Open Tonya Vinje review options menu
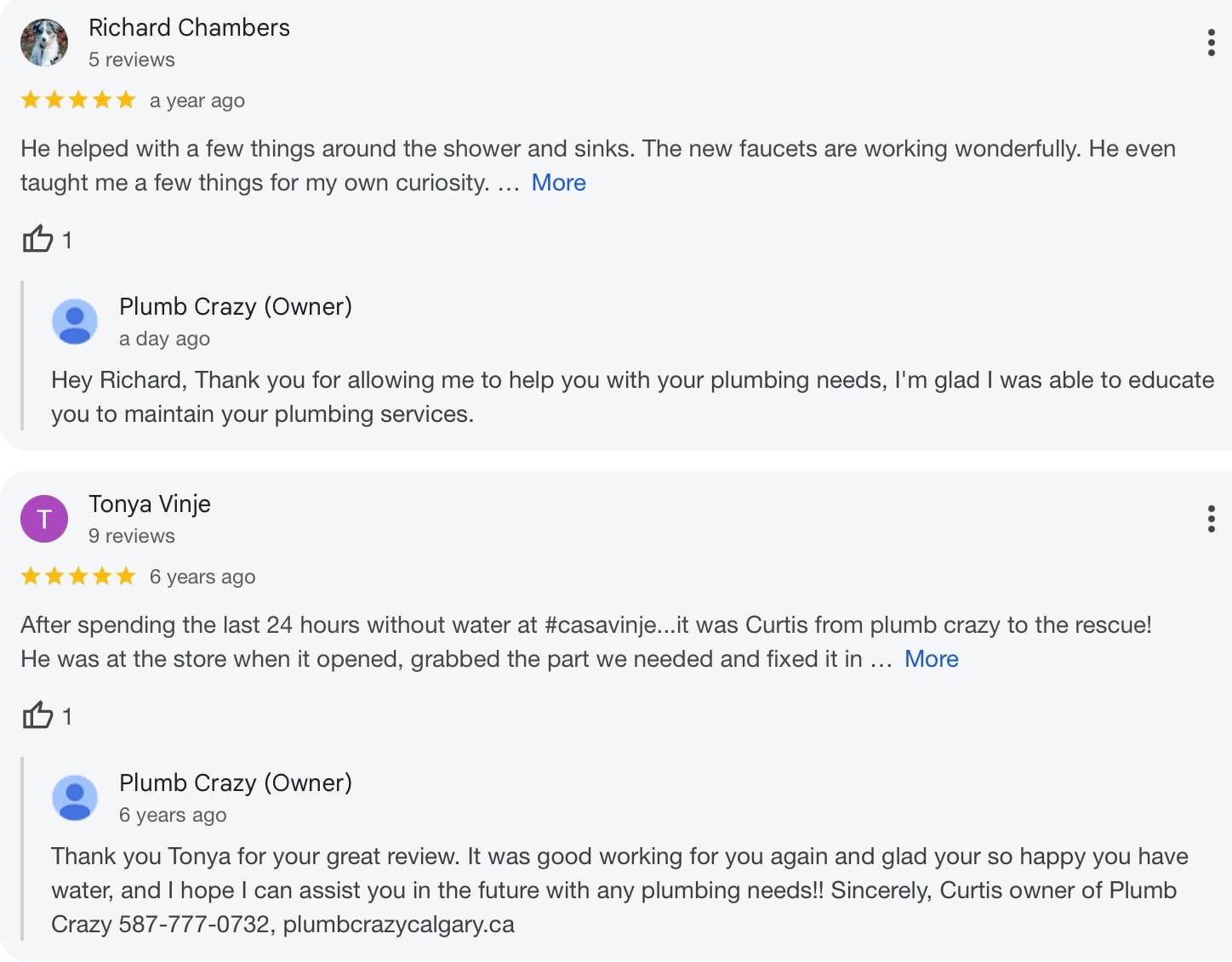The width and height of the screenshot is (1232, 962). tap(1211, 519)
